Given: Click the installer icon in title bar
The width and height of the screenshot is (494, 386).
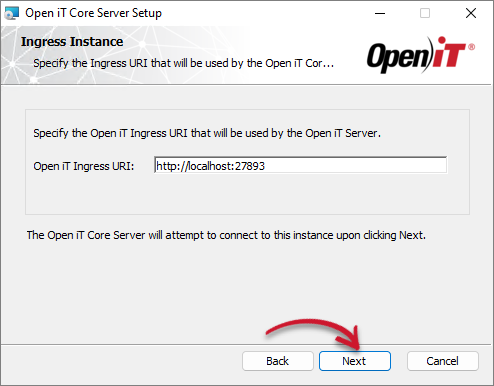Looking at the screenshot, I should pyautogui.click(x=11, y=13).
